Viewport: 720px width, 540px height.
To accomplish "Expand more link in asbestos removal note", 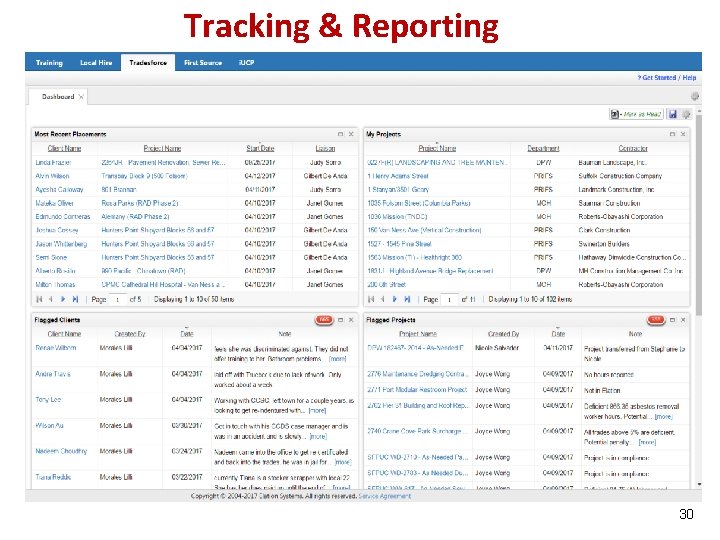I will (664, 416).
